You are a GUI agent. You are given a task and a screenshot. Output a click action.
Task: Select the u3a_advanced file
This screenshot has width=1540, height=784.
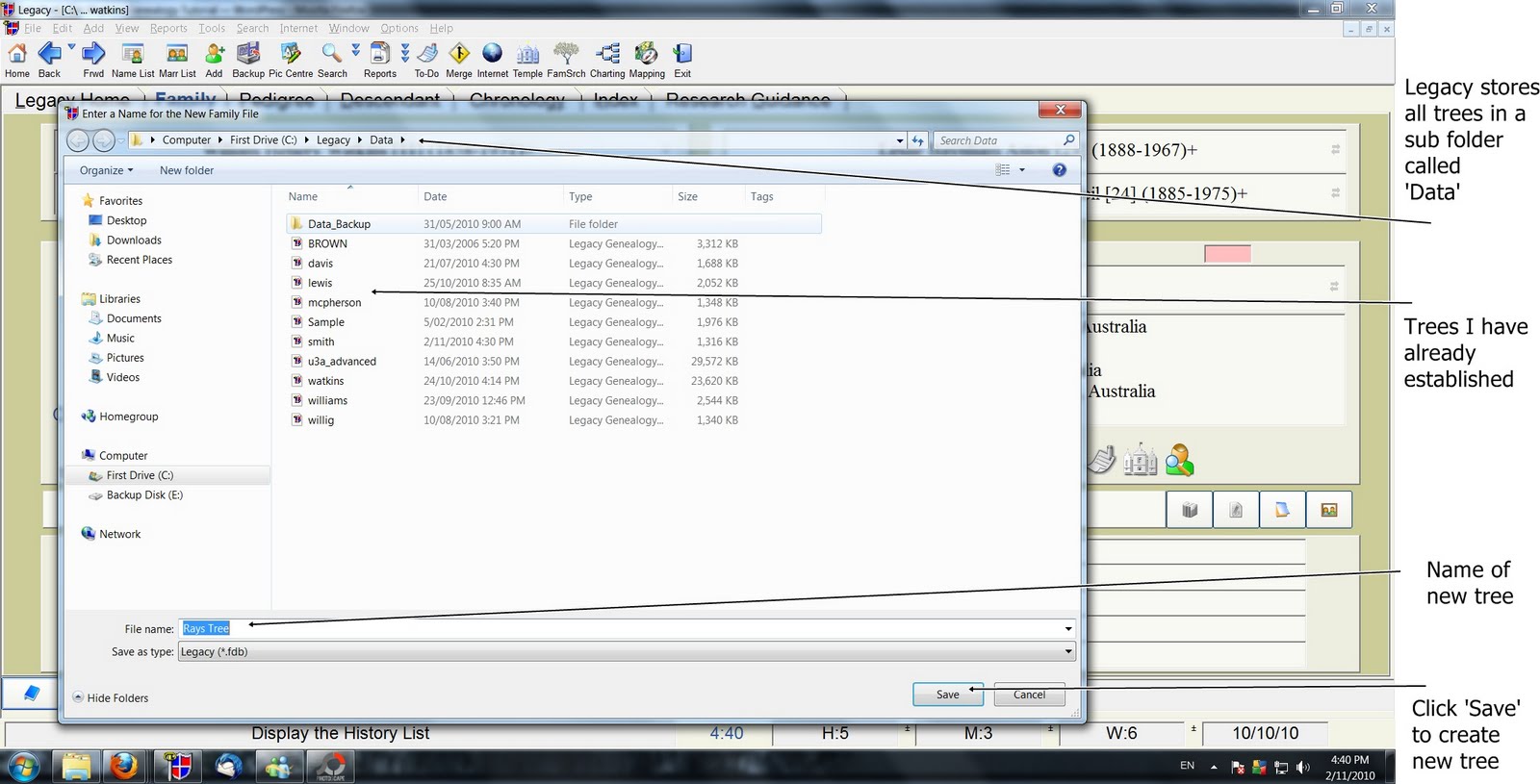click(x=342, y=362)
